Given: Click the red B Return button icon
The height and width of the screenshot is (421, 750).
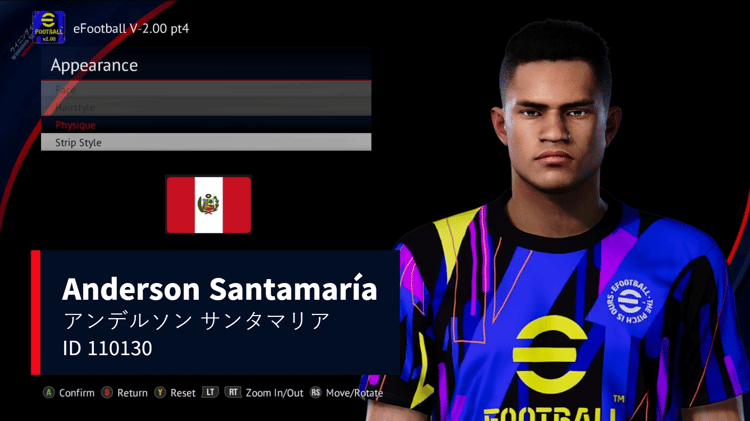Looking at the screenshot, I should (107, 393).
